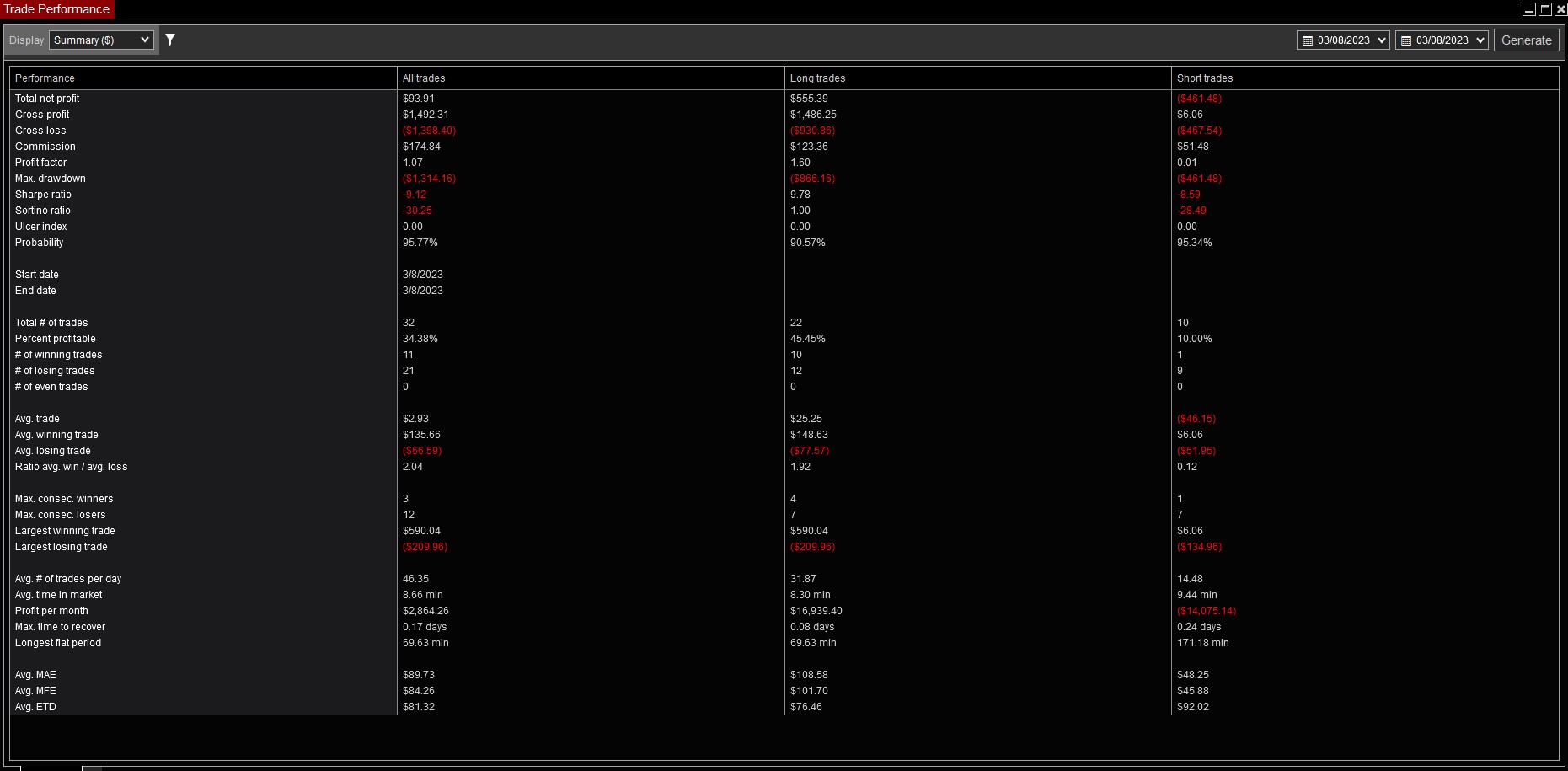Select the Gross profit row label

pos(42,115)
